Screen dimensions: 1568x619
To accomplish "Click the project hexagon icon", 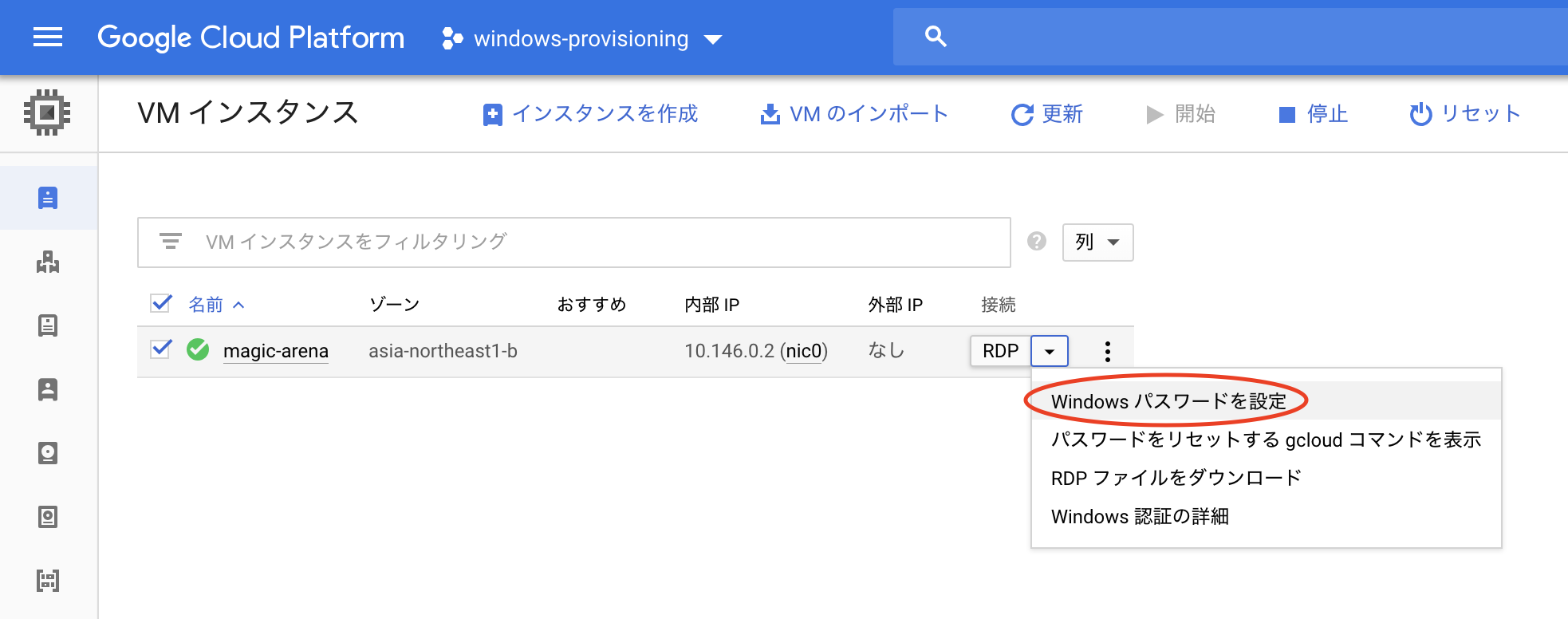I will (452, 38).
